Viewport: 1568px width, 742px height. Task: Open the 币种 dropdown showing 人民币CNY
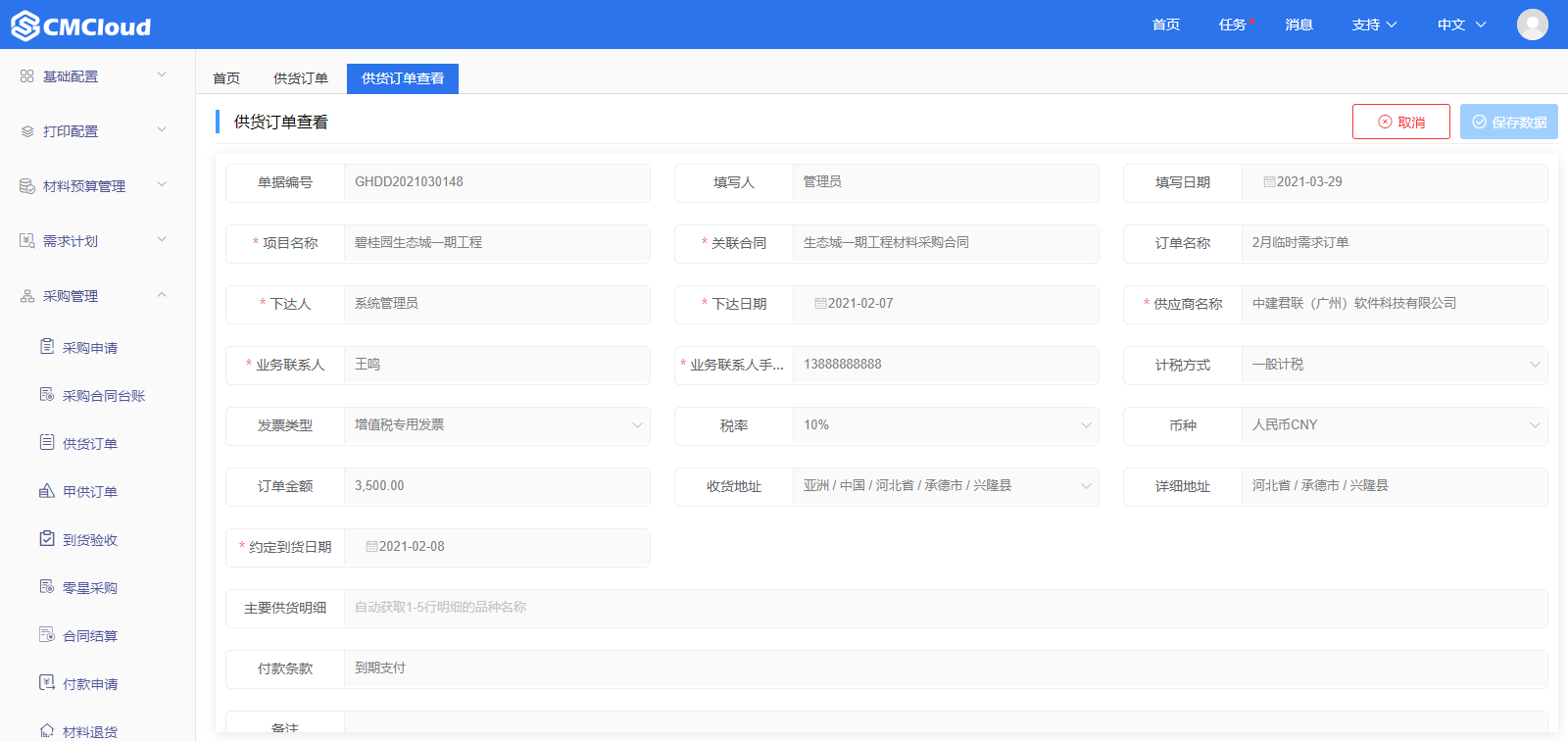1394,425
